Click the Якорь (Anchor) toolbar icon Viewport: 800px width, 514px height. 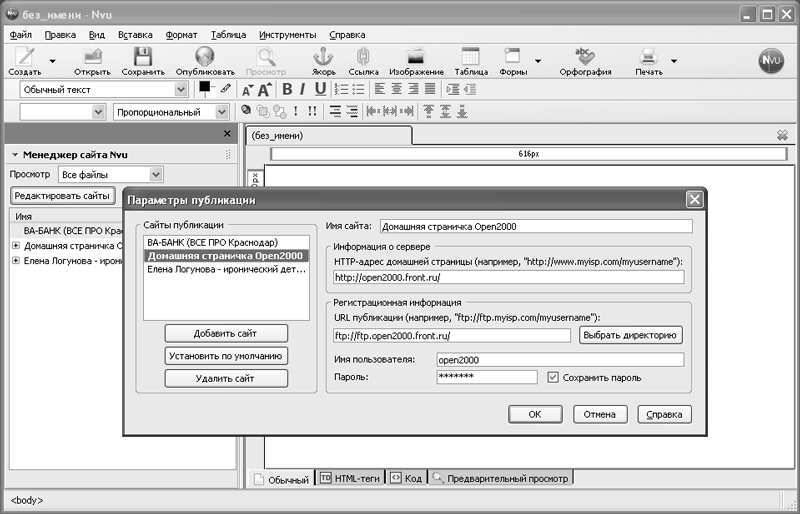324,57
